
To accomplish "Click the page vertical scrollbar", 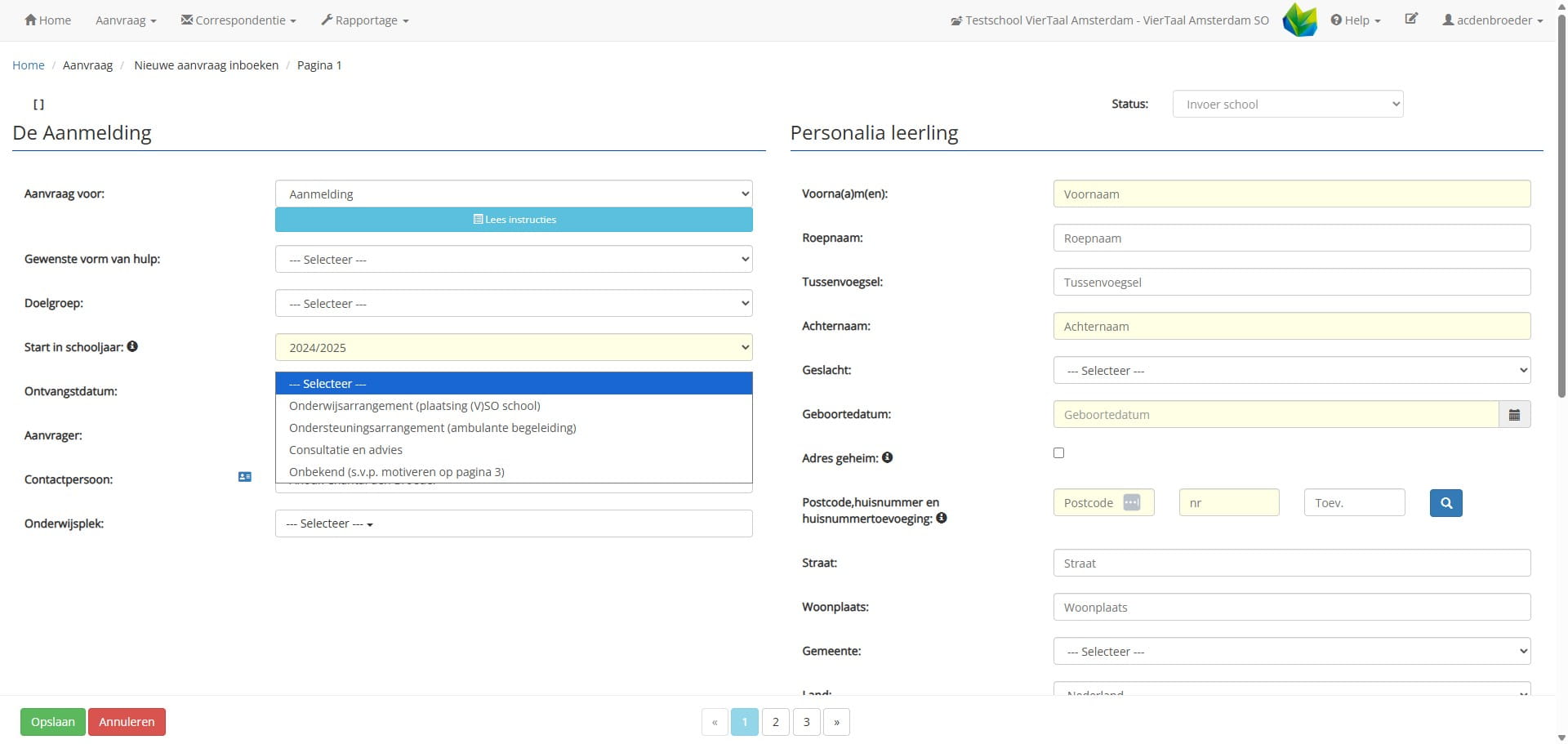I will point(1561,204).
